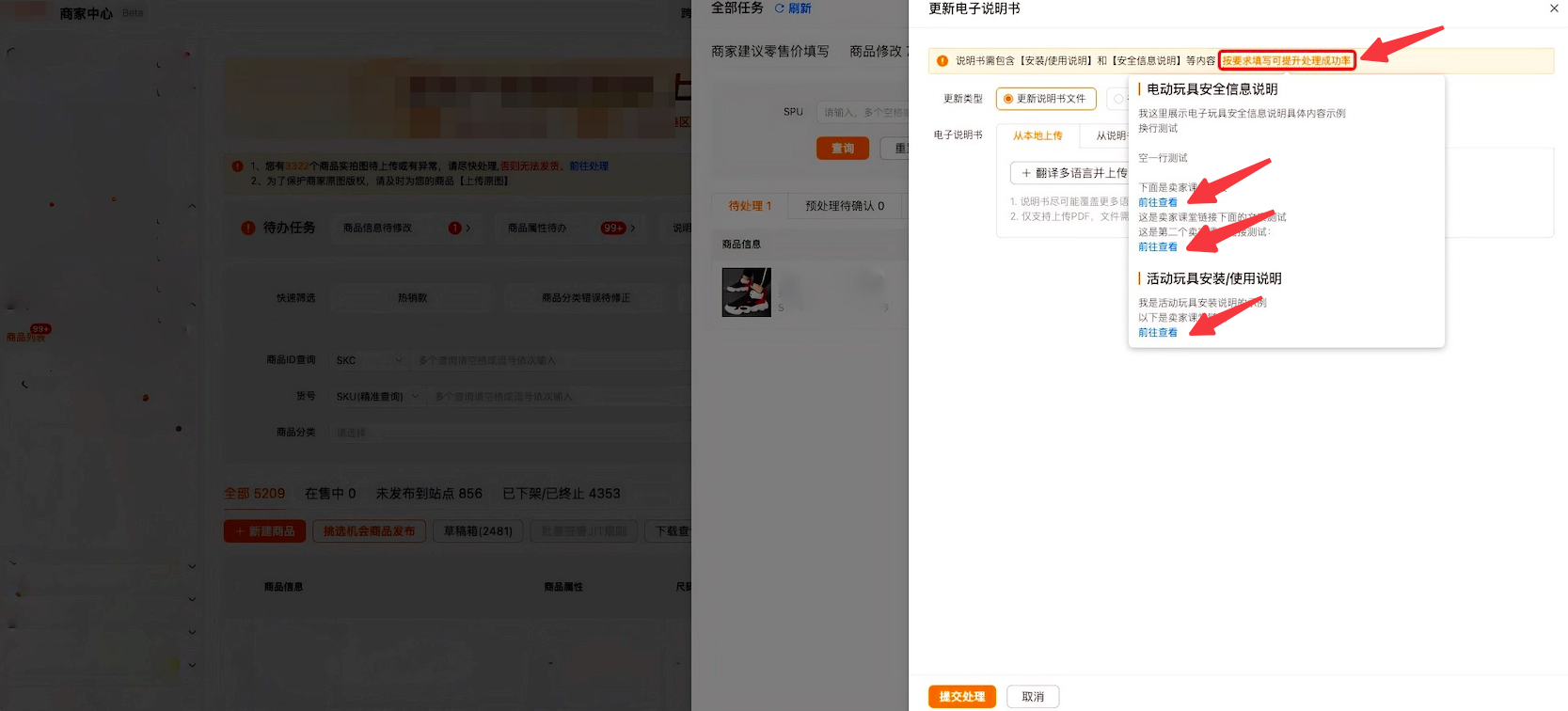Open the highlighted 按要求填写可提升处理成功率 link
Screen dimensions: 1568x711
pyautogui.click(x=1286, y=61)
